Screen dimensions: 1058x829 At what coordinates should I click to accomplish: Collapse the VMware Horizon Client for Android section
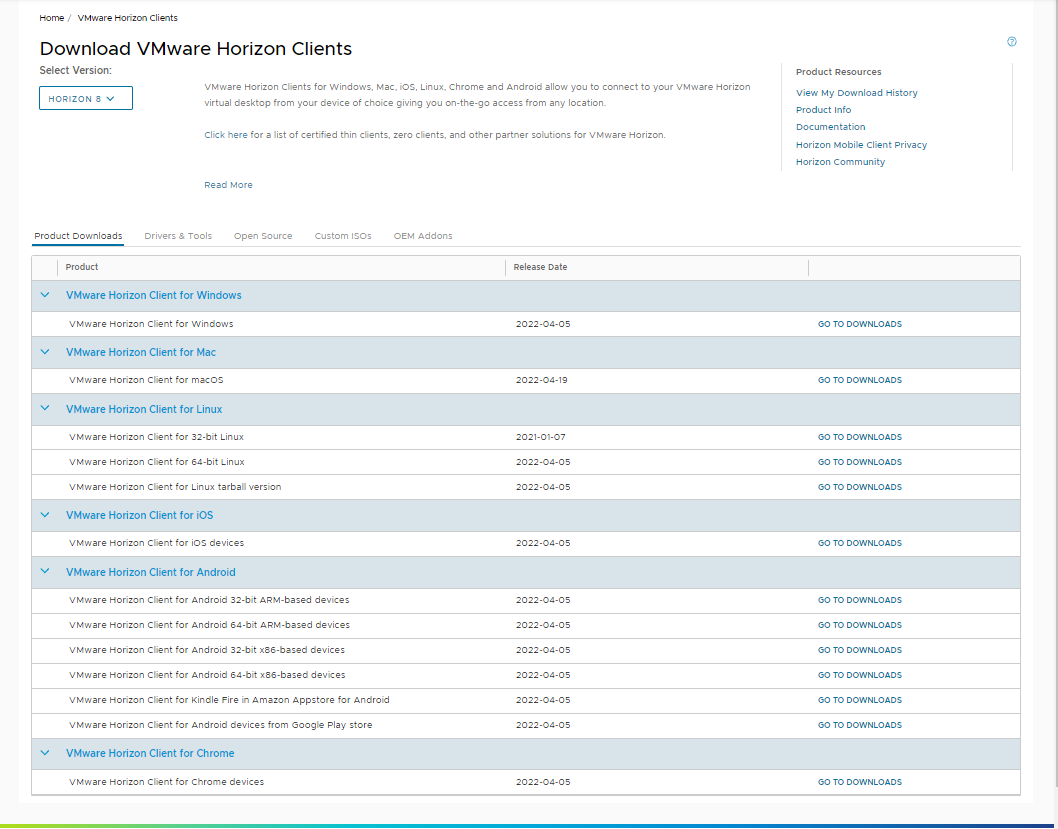44,572
